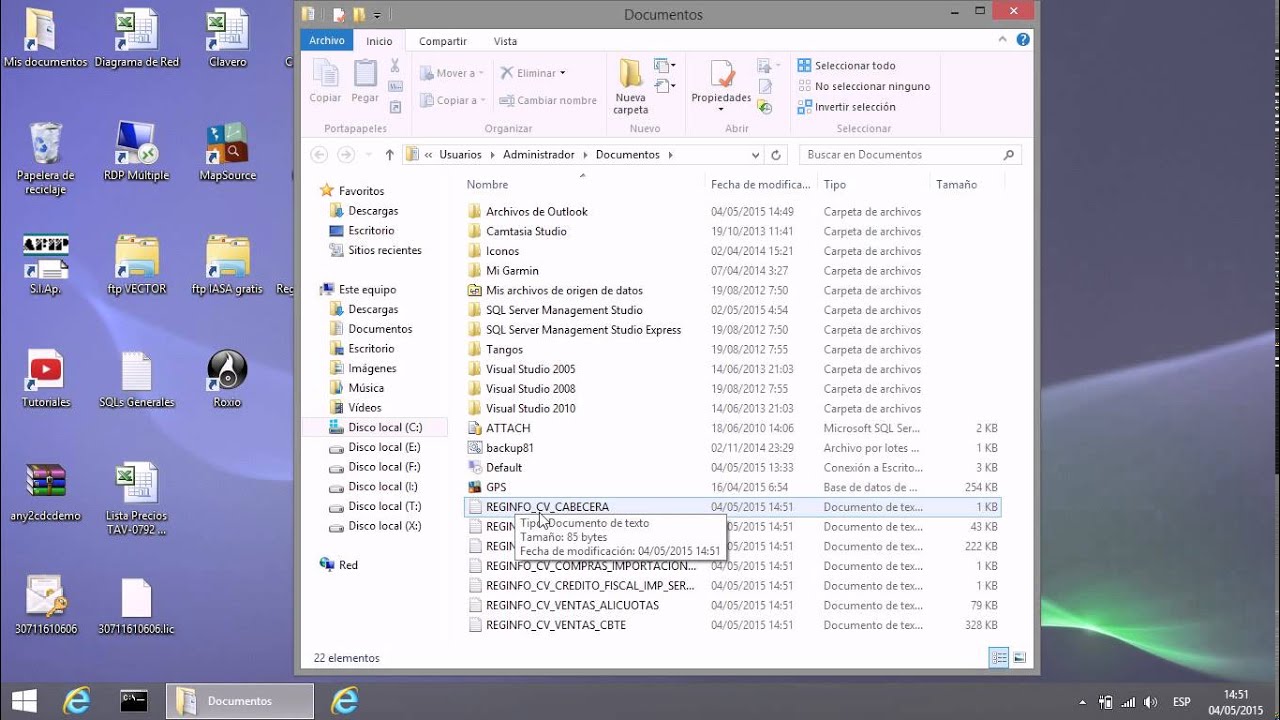
Task: Open MapSource desktop shortcut
Action: click(x=227, y=152)
